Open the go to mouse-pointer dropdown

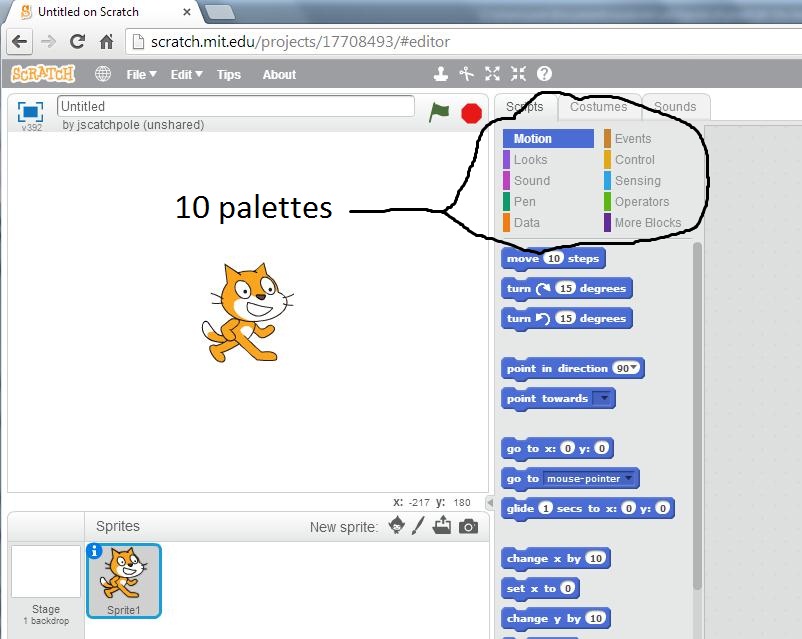(x=629, y=478)
